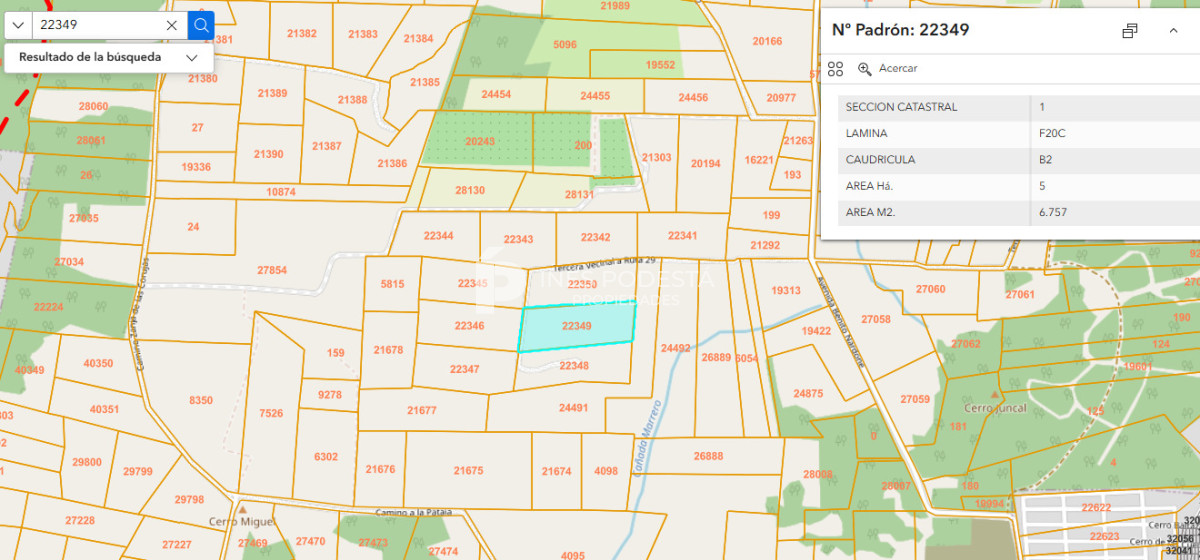Image resolution: width=1200 pixels, height=560 pixels.
Task: Click parcel 24875 on the map
Action: click(x=808, y=394)
